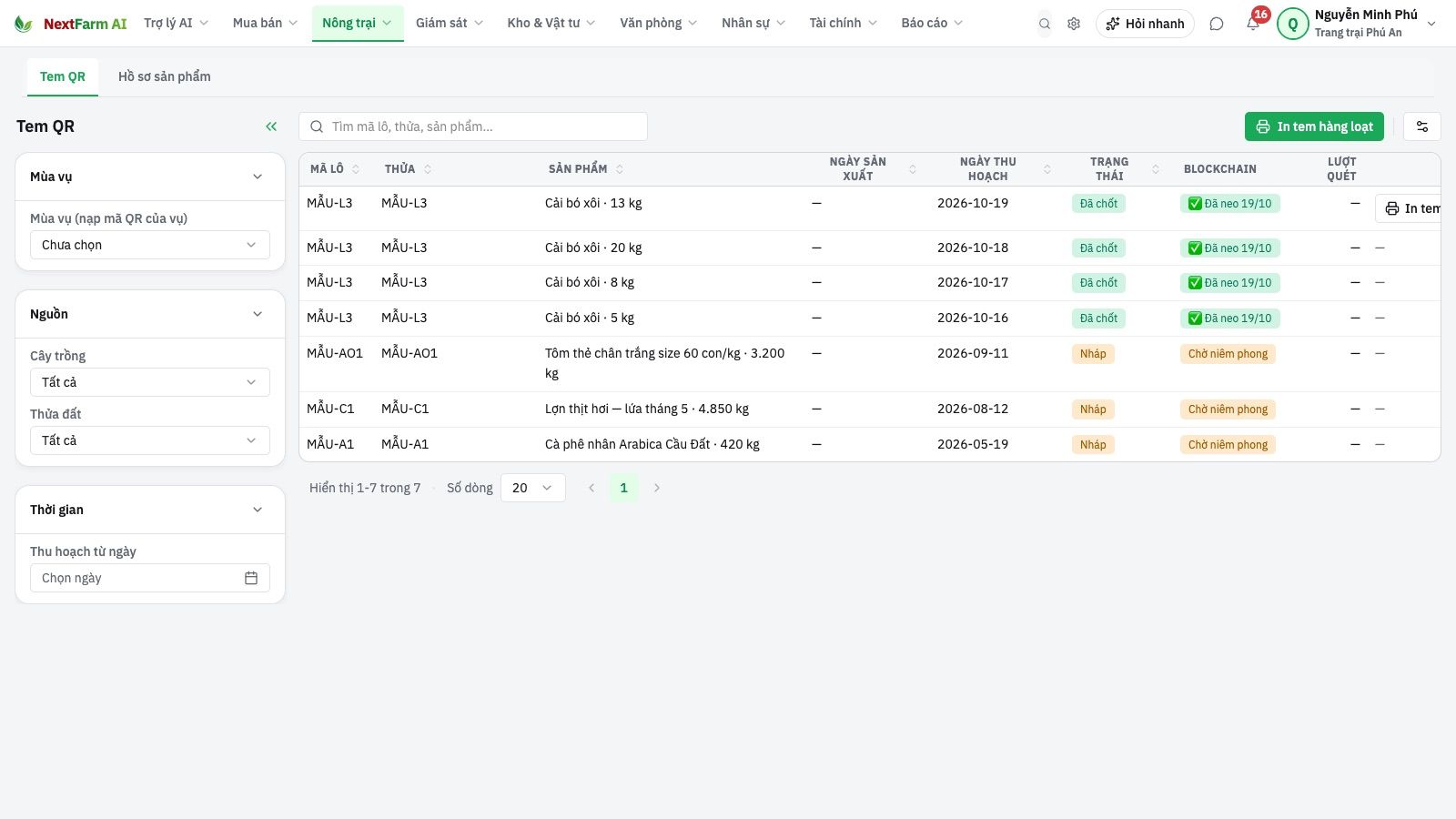Click Đã neo 19/10 badge for 2026-10-18 row
This screenshot has width=1456, height=819.
pyautogui.click(x=1230, y=248)
